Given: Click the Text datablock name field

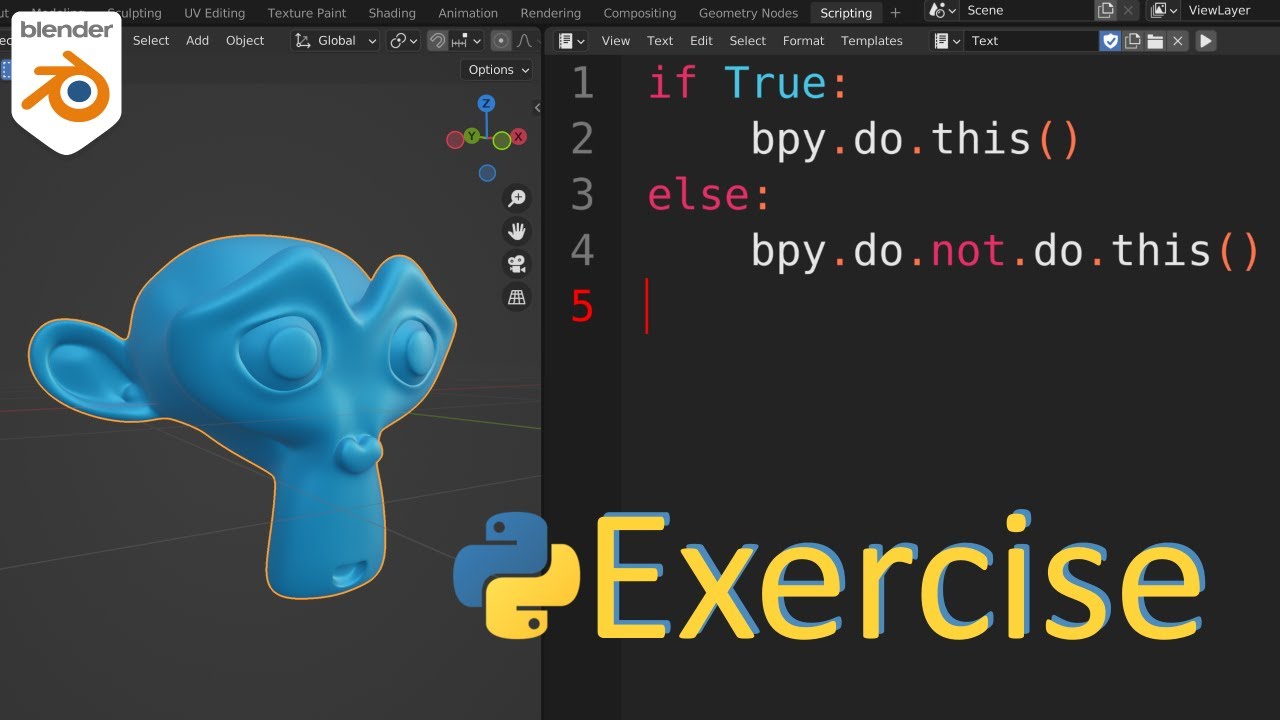Looking at the screenshot, I should (1030, 41).
